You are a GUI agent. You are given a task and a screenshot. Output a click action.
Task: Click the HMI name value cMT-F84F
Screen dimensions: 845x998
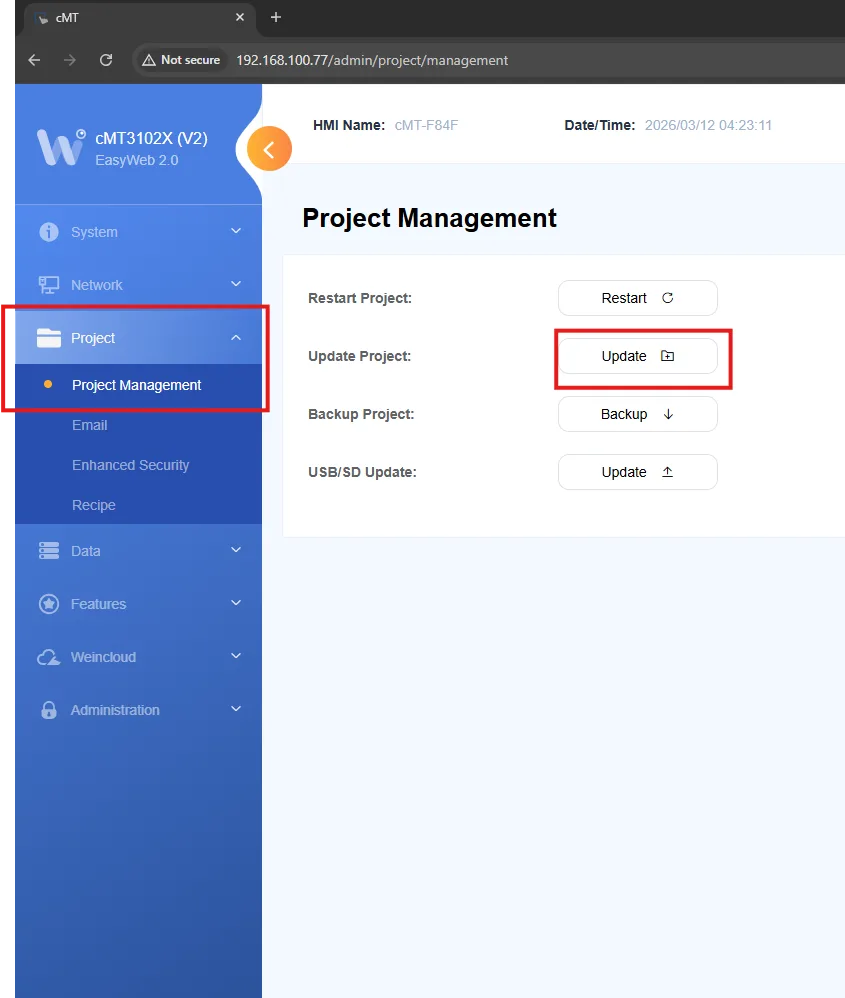click(426, 125)
